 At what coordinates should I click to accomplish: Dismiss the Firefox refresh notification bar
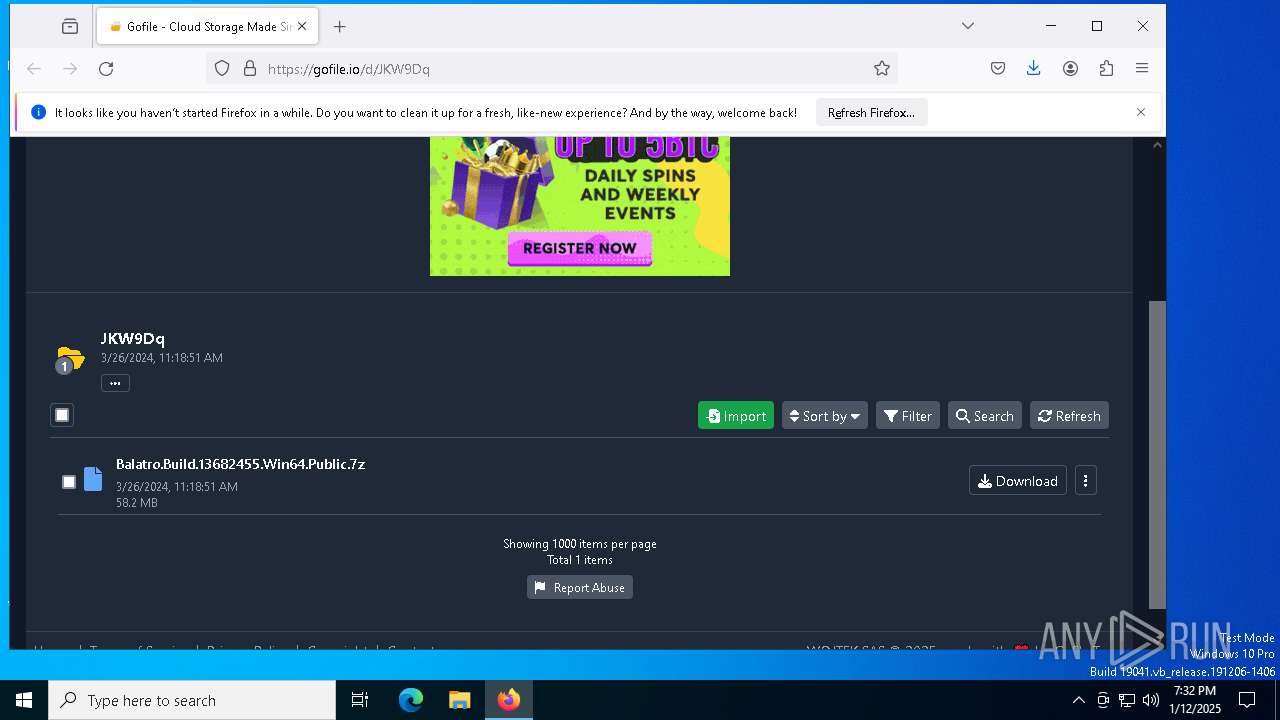tap(1141, 112)
